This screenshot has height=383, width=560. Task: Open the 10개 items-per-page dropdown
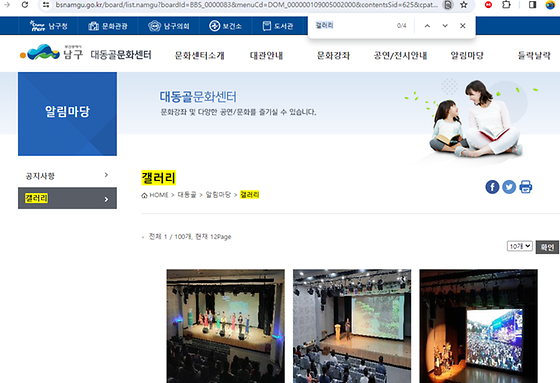click(x=520, y=246)
